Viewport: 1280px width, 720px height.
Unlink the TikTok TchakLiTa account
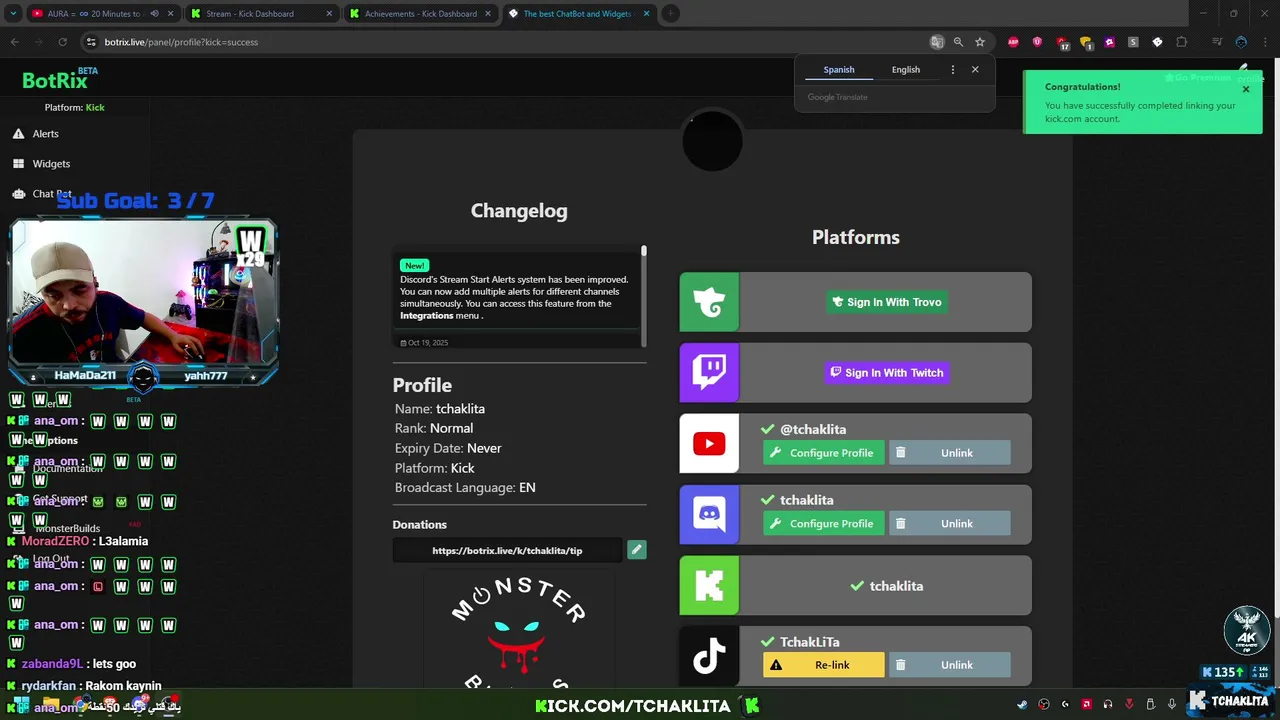949,665
